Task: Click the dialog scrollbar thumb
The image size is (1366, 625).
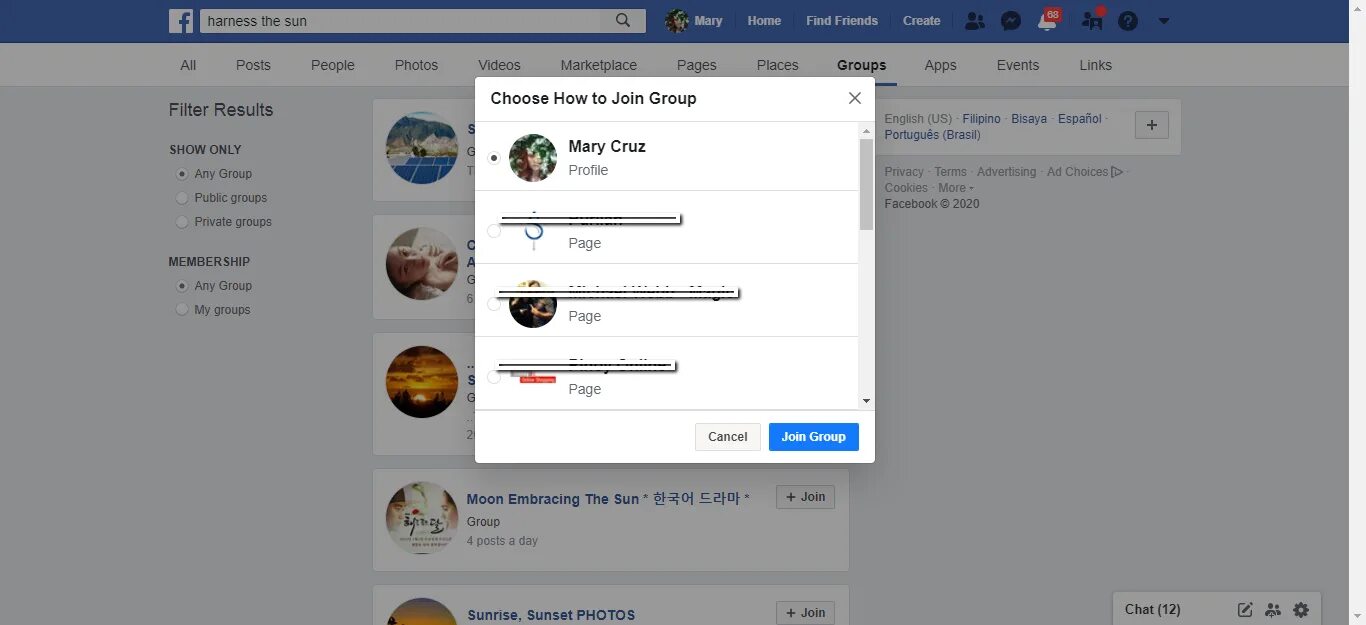Action: 866,185
